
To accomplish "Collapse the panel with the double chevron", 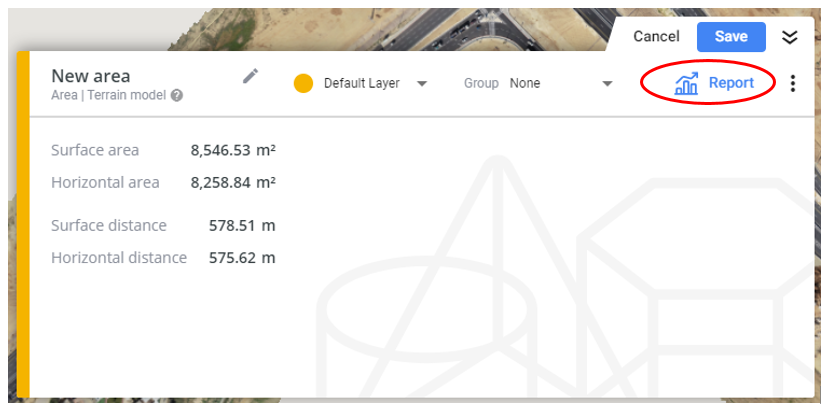I will (789, 37).
